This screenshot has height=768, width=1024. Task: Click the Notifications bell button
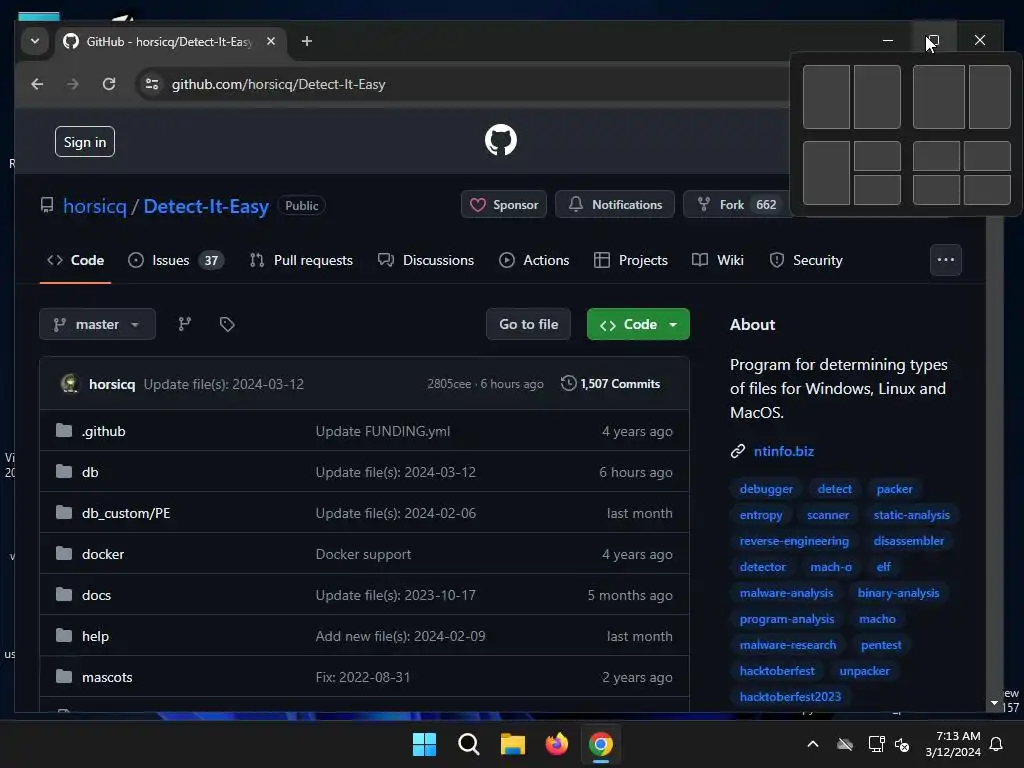[x=615, y=205]
